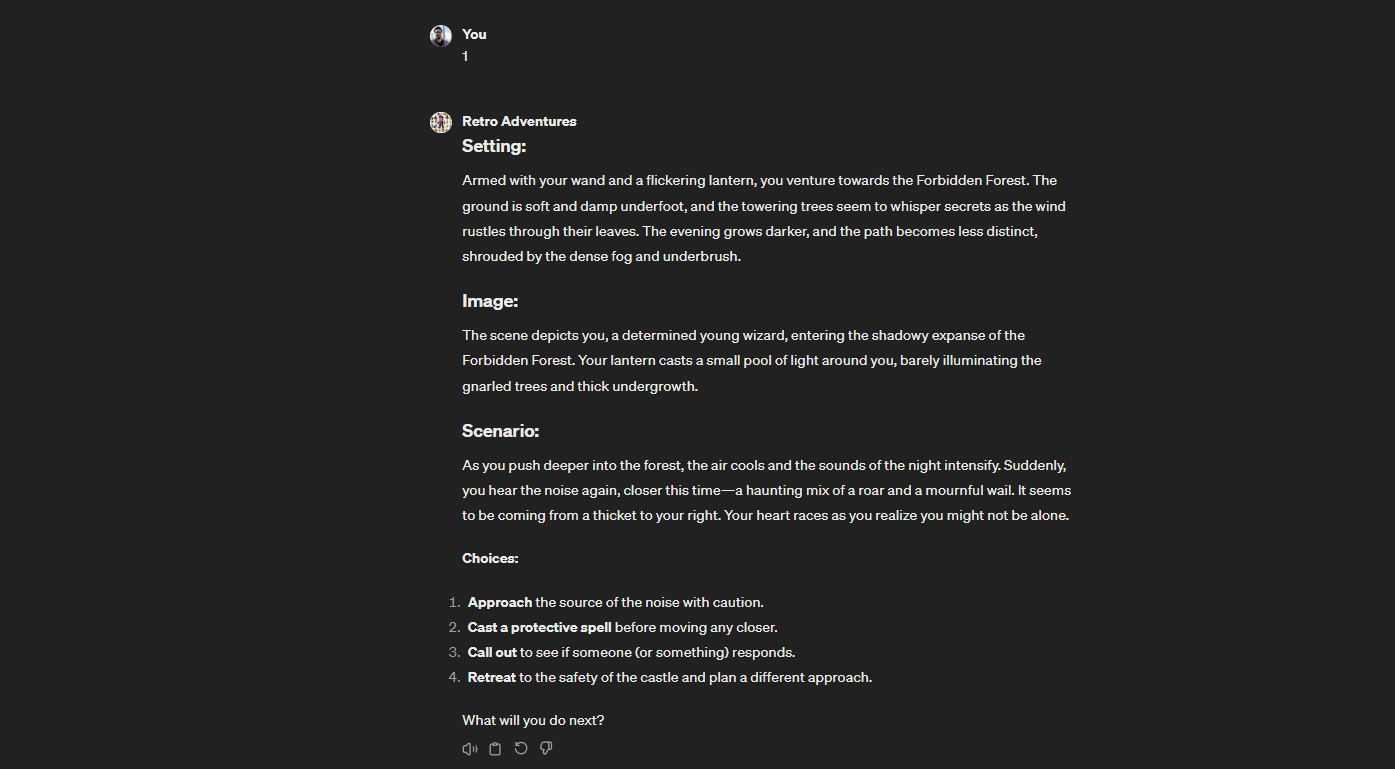This screenshot has height=769, width=1395.
Task: Play the read aloud speaker icon
Action: pyautogui.click(x=469, y=749)
